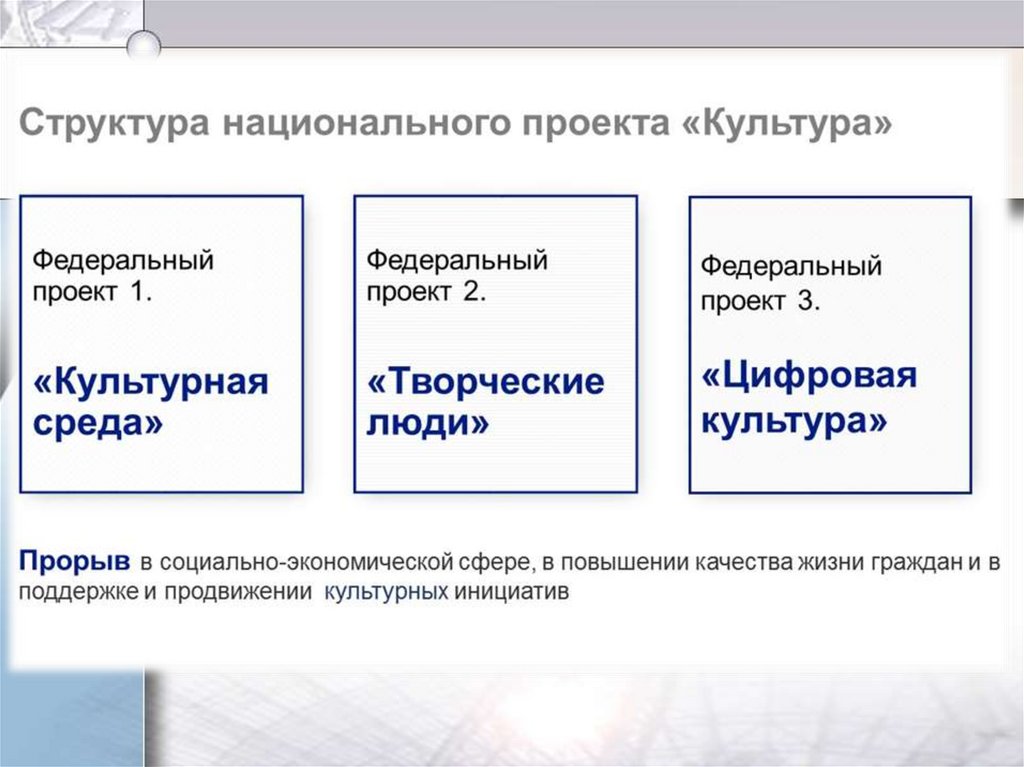This screenshot has height=767, width=1024.
Task: Click the blue word "культурных" in the footer text
Action: click(x=386, y=592)
